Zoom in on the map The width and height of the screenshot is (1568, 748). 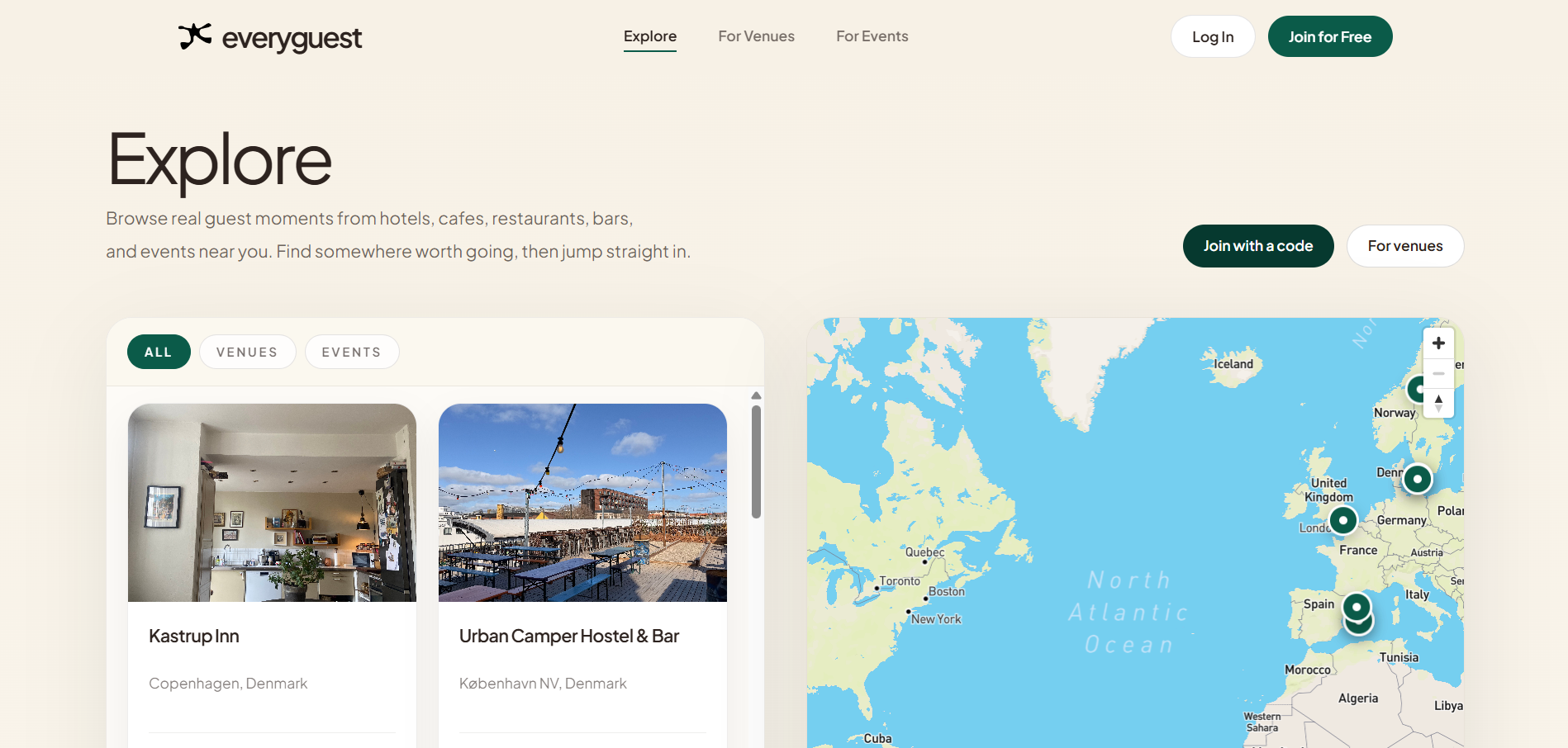point(1438,343)
